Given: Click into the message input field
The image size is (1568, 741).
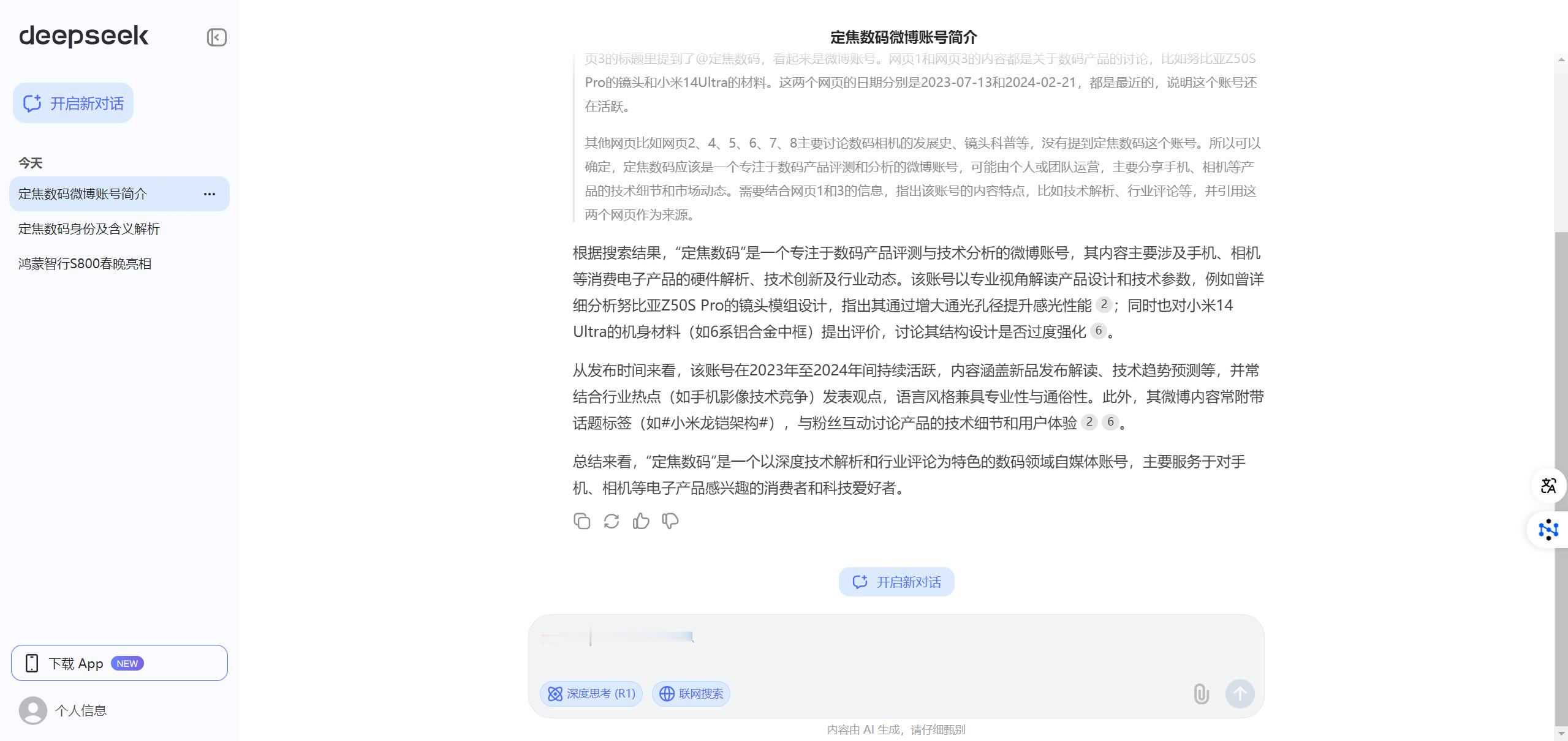Looking at the screenshot, I should [896, 643].
